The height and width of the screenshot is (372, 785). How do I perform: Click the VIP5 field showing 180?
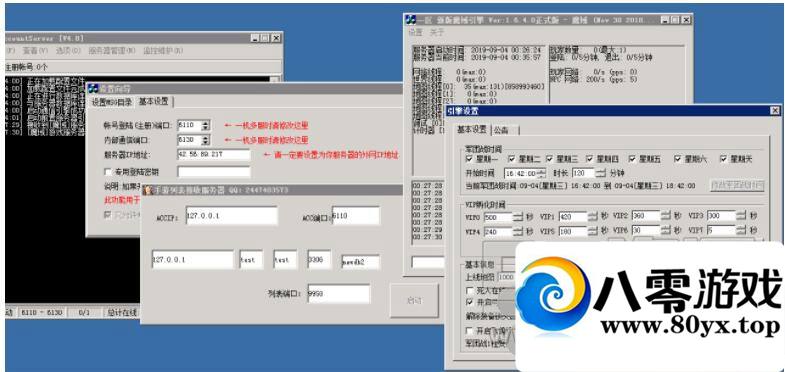pos(573,231)
